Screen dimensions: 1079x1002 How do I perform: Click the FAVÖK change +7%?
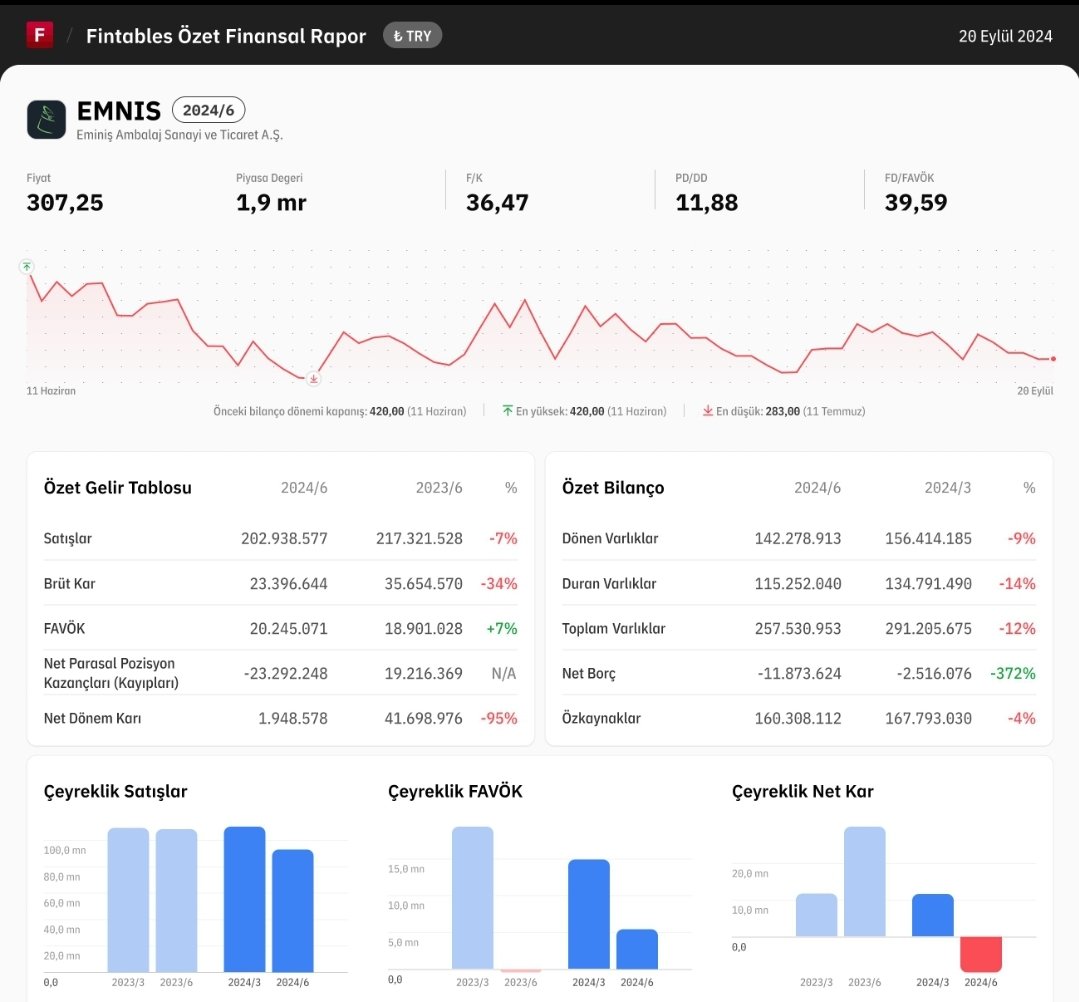click(502, 628)
